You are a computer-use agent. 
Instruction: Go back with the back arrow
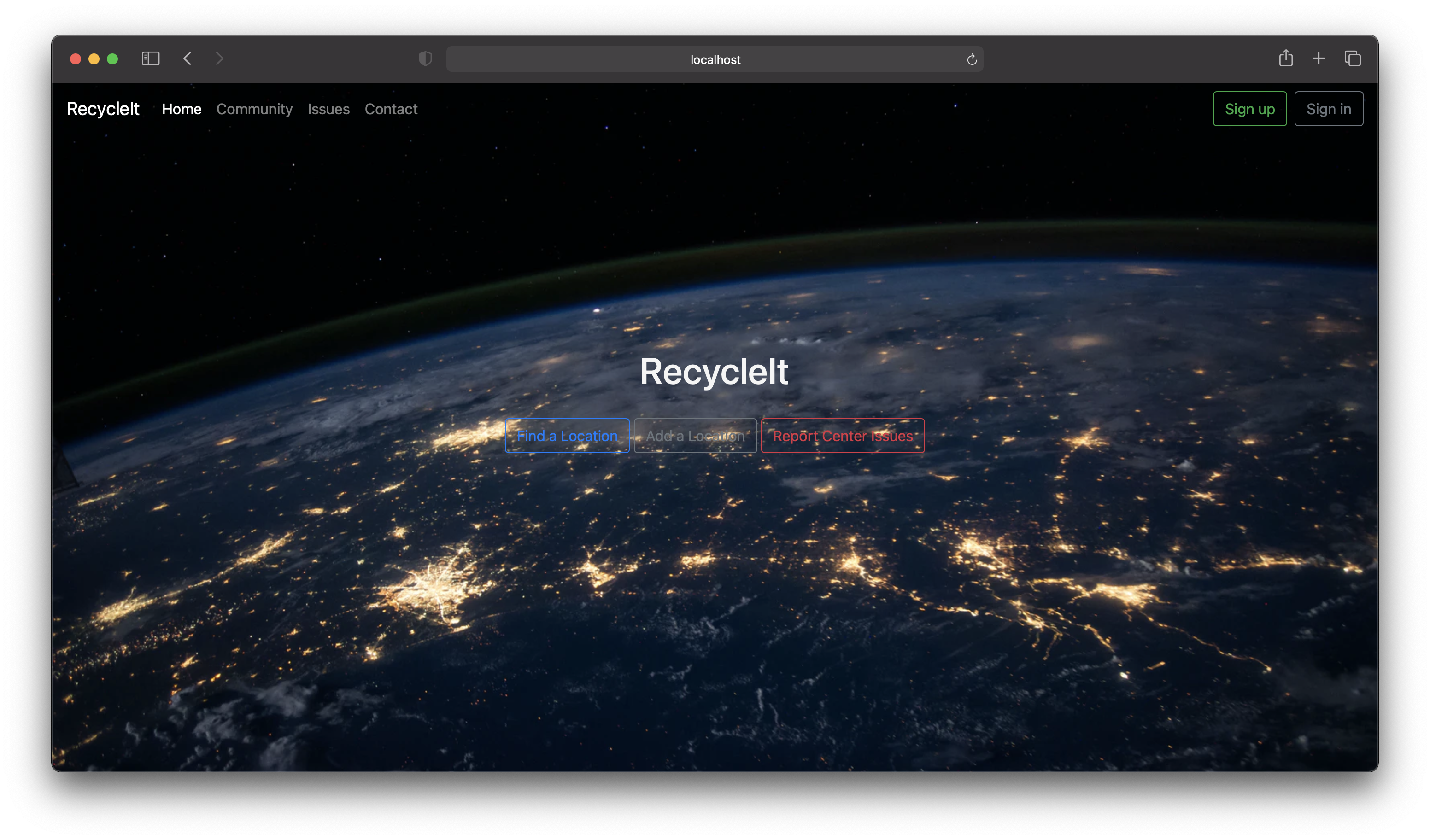coord(187,59)
